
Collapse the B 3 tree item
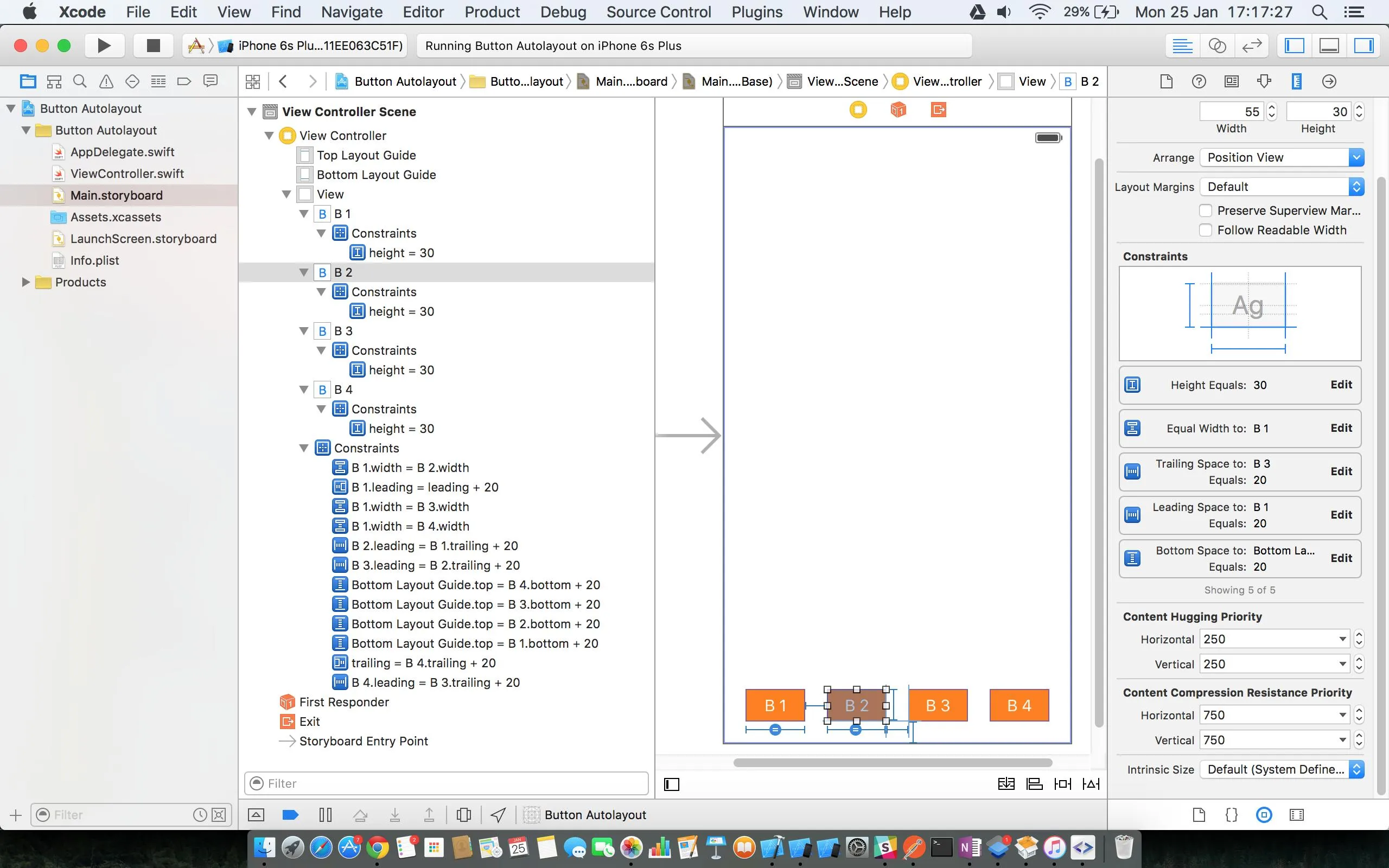point(304,331)
